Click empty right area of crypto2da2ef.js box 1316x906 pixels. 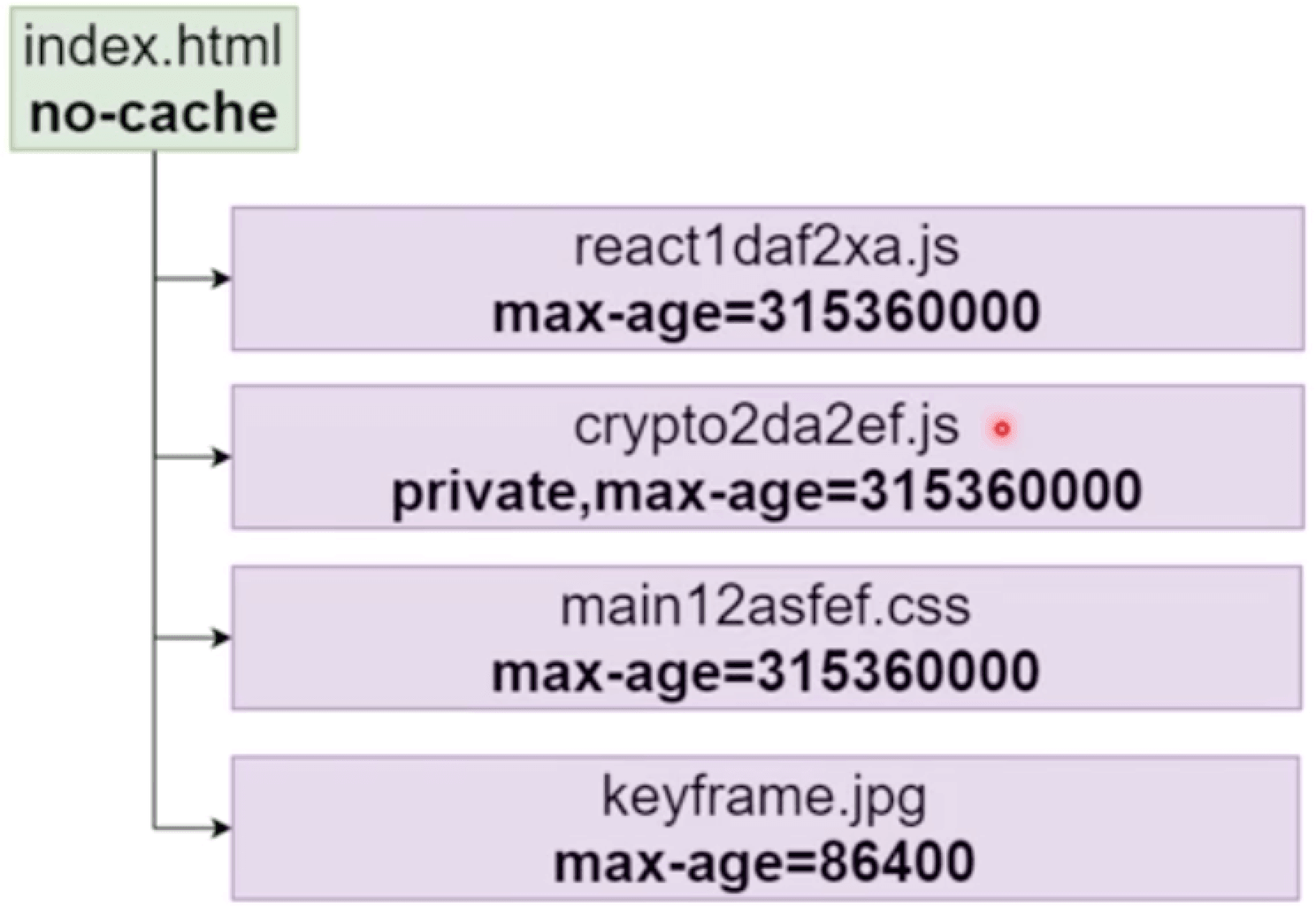tap(1220, 457)
